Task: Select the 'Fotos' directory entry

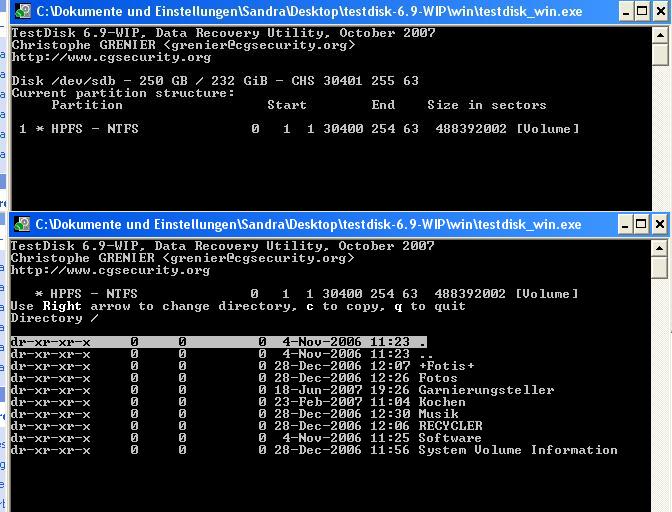Action: (234, 378)
